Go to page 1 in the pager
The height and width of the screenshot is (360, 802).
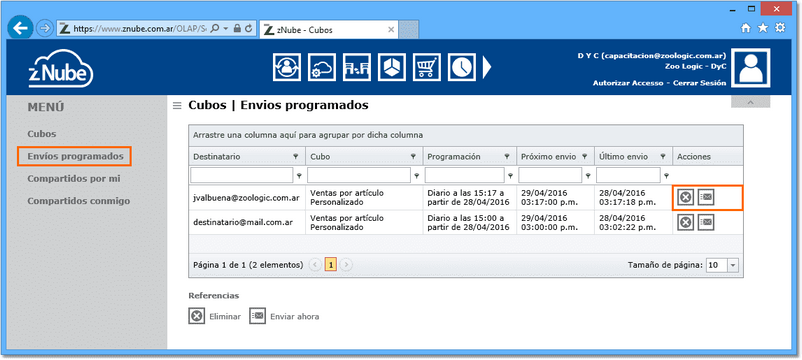(x=331, y=265)
